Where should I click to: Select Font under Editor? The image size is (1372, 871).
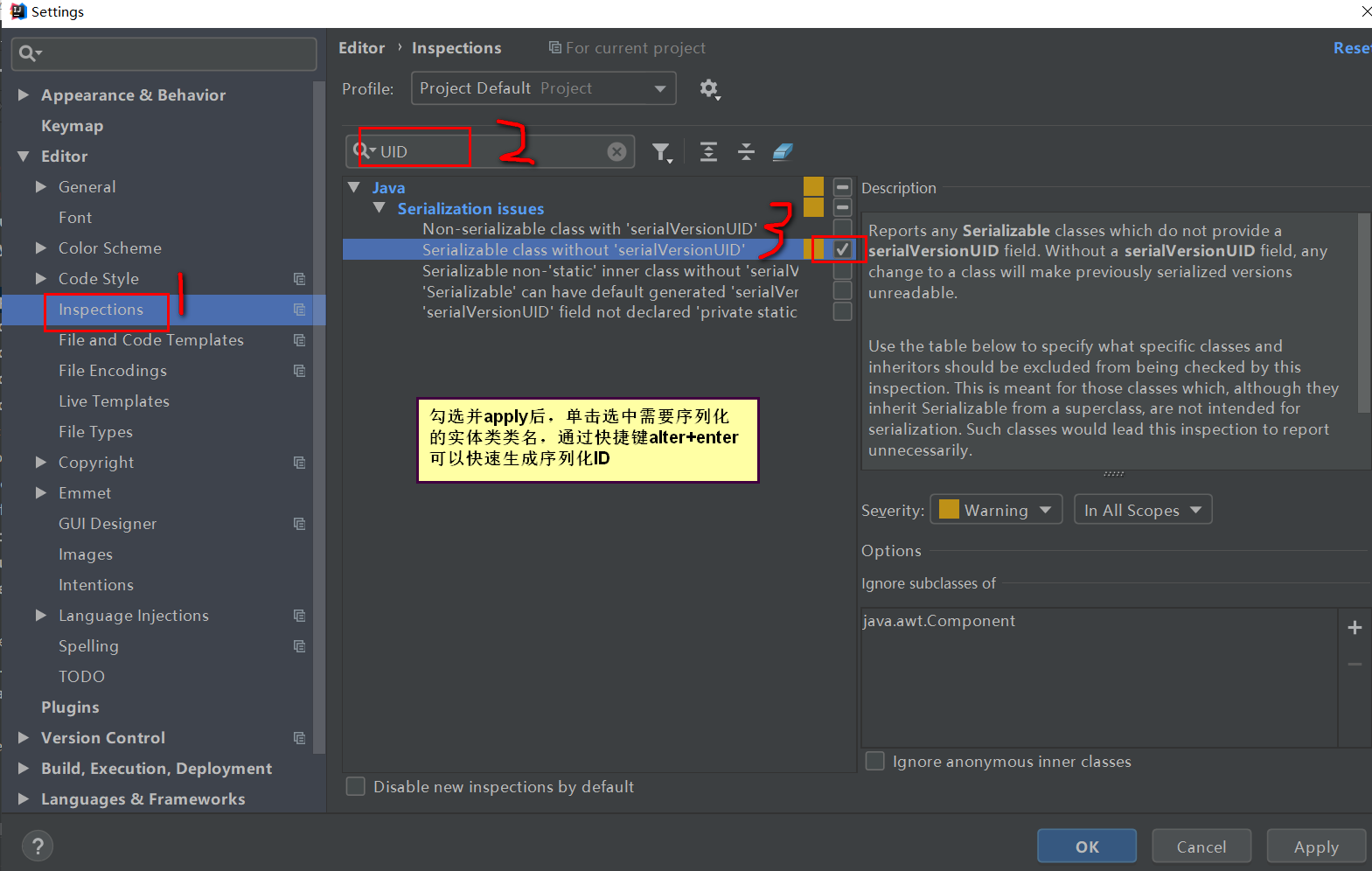[x=75, y=218]
